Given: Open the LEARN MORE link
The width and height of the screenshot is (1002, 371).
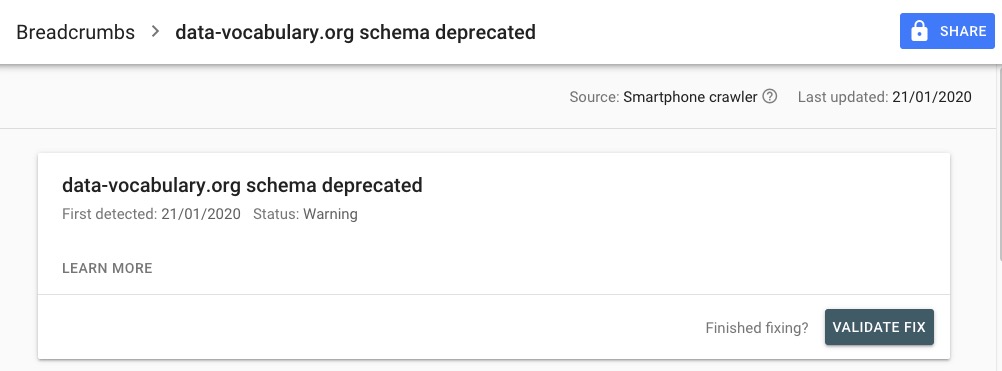Looking at the screenshot, I should [x=107, y=268].
